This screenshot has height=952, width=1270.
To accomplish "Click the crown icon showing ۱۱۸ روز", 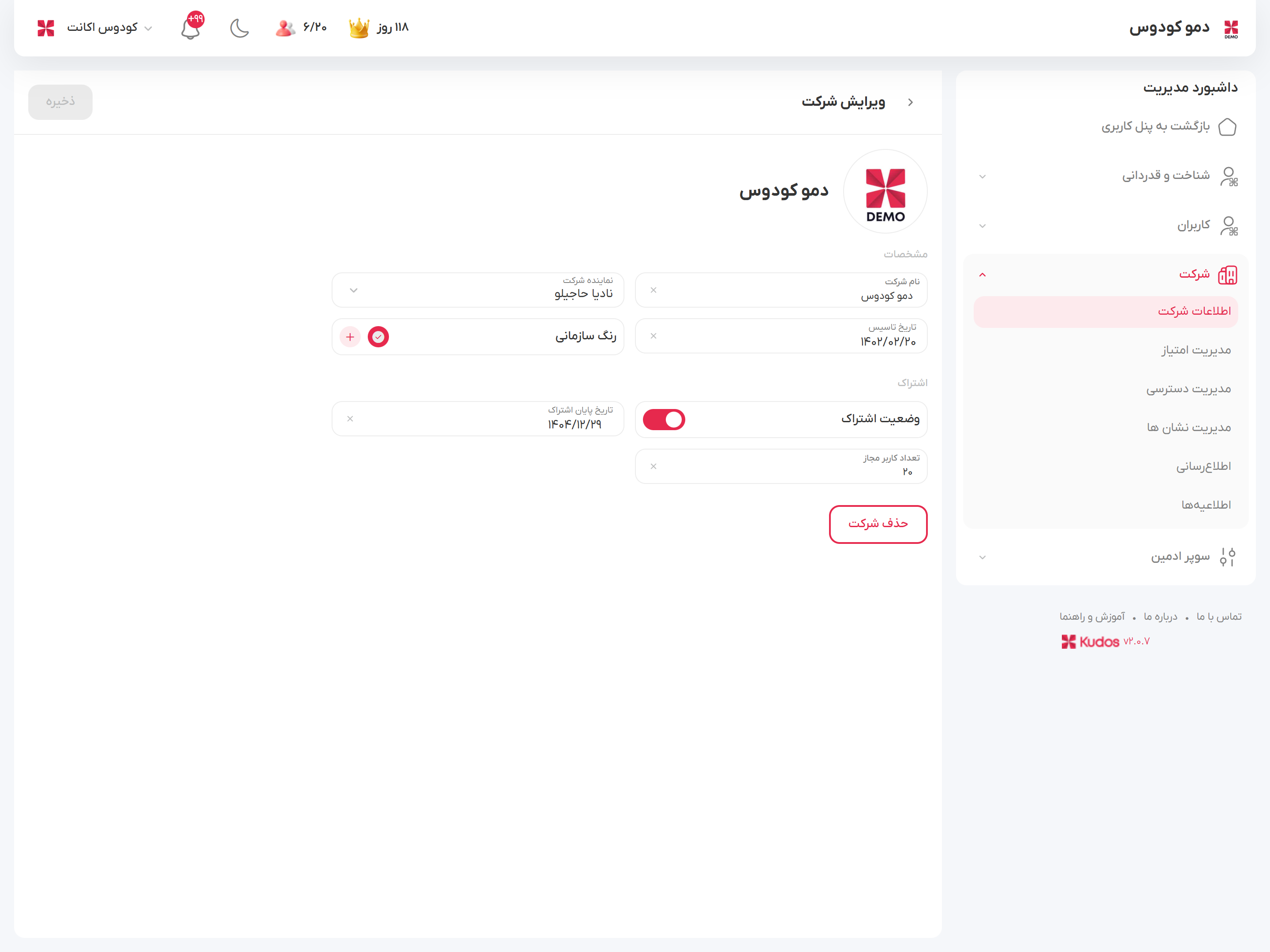I will 359,27.
